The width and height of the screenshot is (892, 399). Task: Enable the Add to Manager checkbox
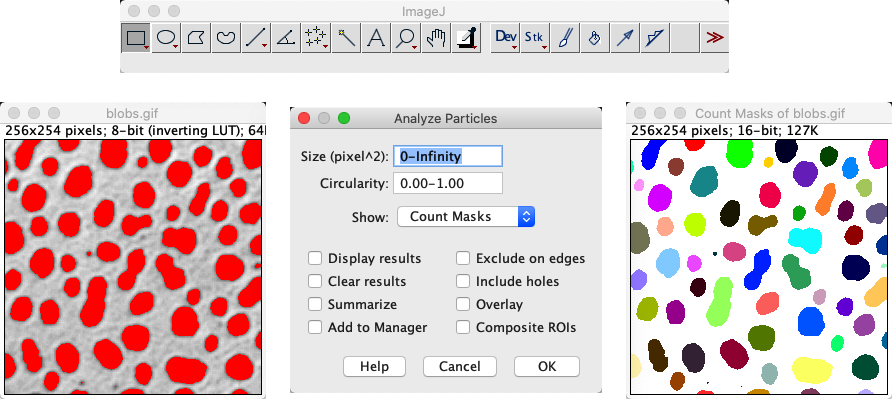click(315, 327)
